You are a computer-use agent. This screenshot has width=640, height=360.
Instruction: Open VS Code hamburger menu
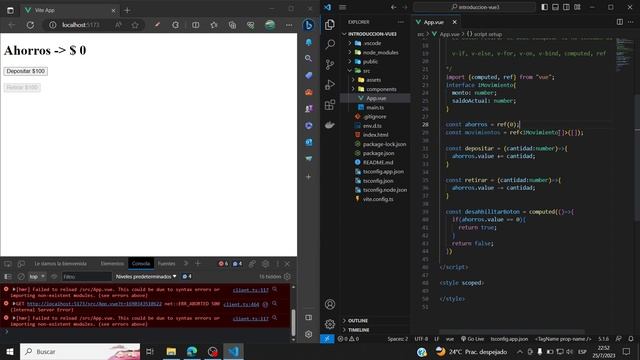pyautogui.click(x=343, y=7)
